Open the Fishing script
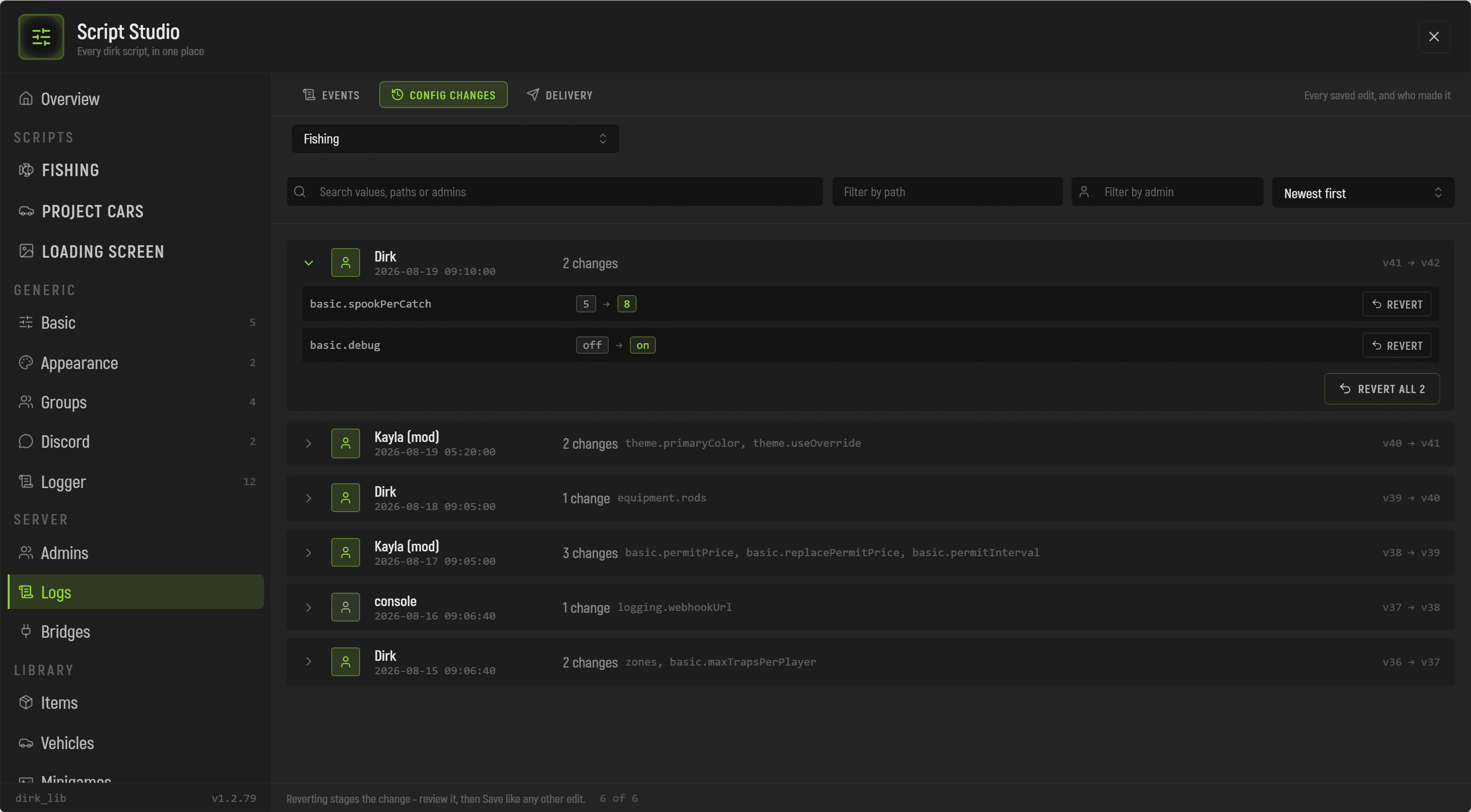Screen dimensions: 1471x812 click(135, 170)
